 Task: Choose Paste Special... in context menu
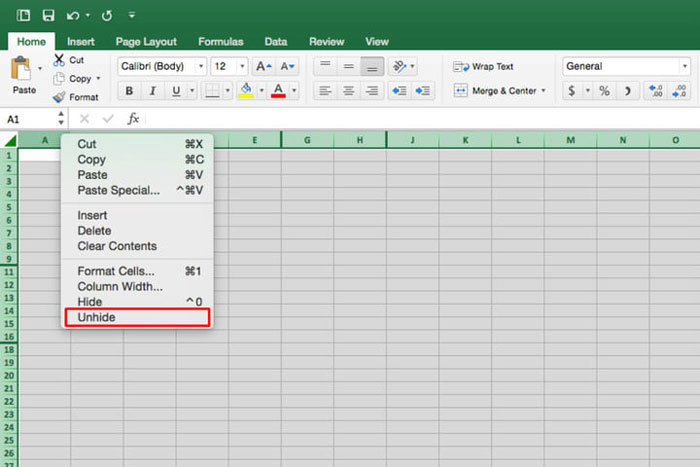[x=137, y=190]
